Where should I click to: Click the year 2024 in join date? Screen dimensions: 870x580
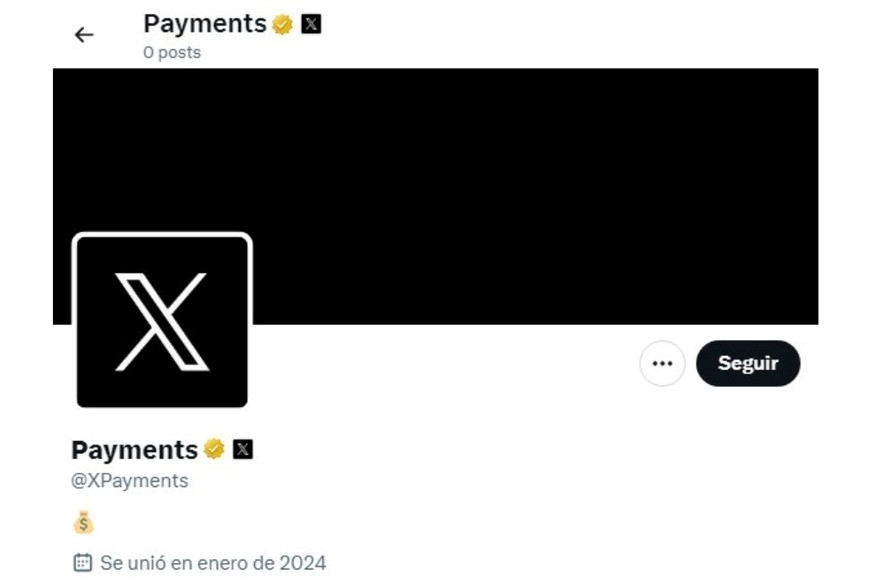(x=302, y=563)
